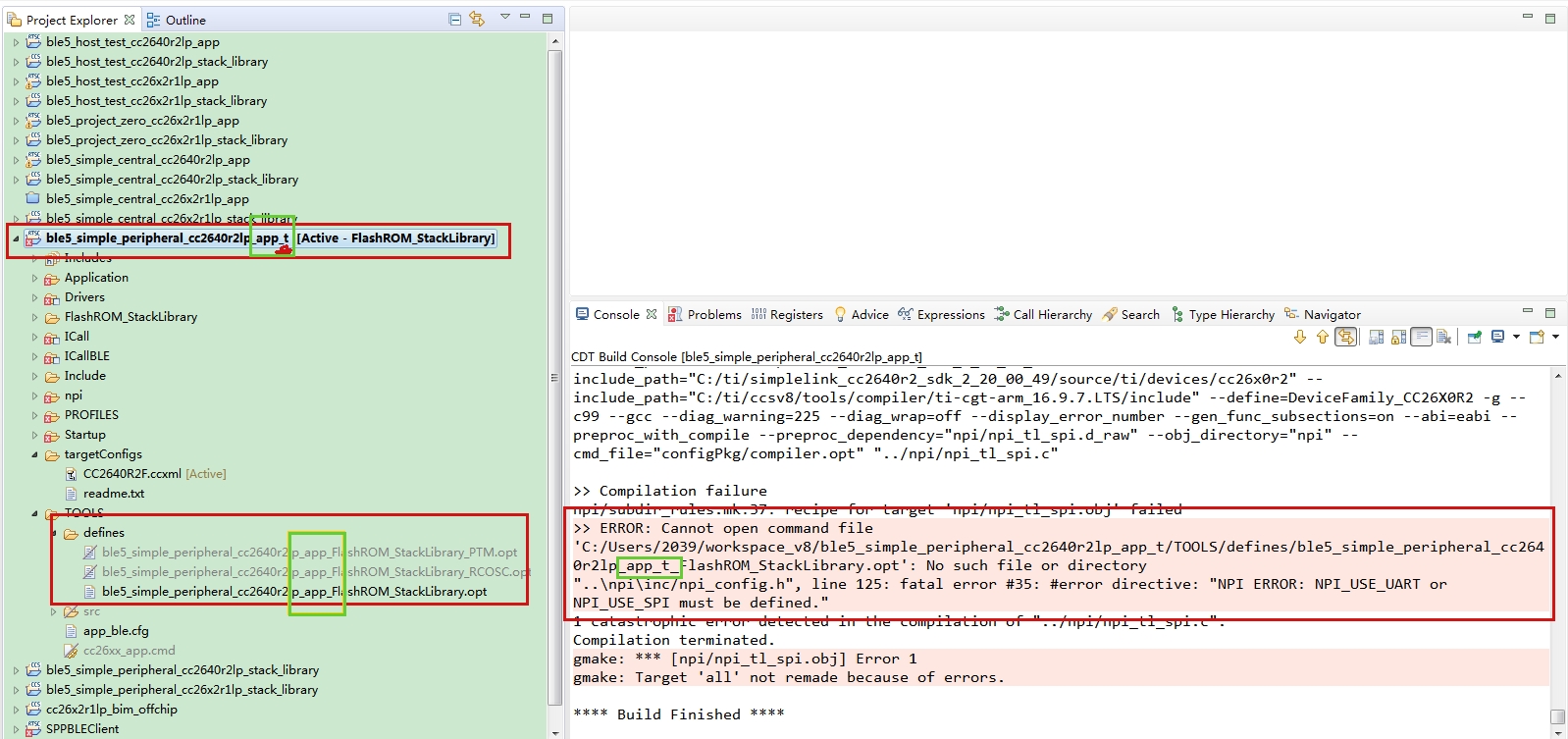Open the Advice tab
1568x739 pixels.
click(x=861, y=314)
